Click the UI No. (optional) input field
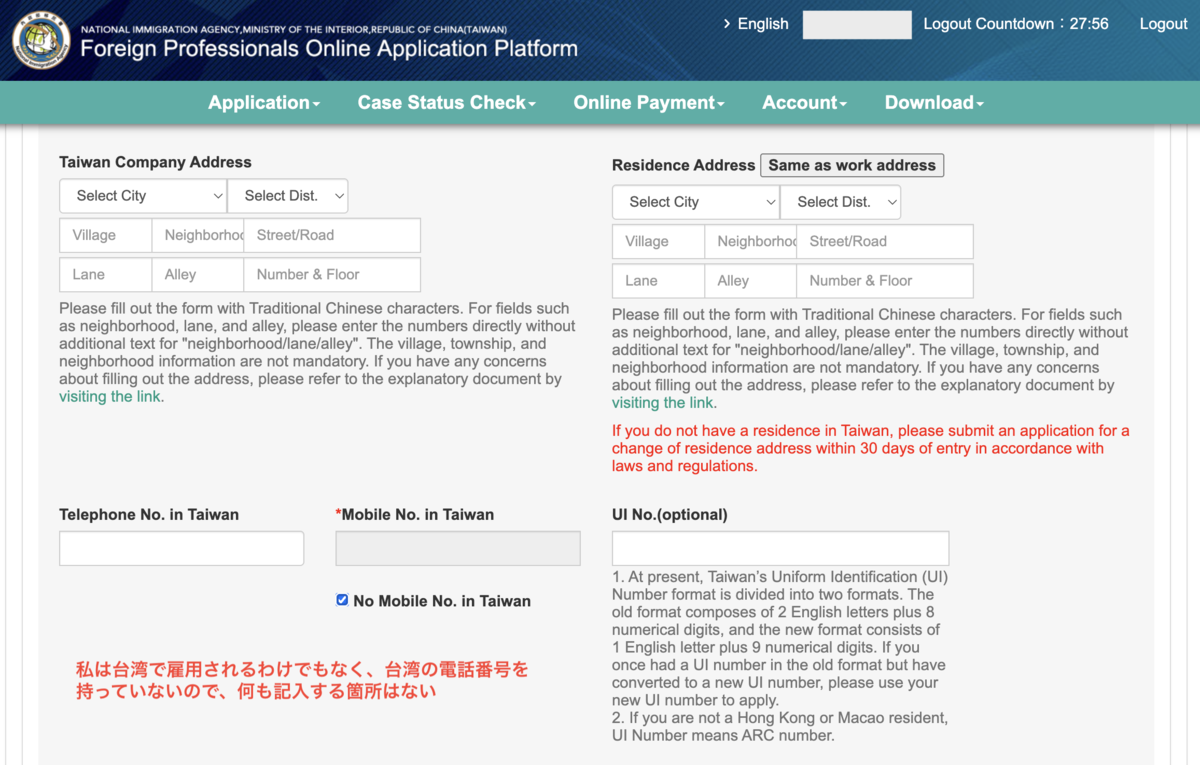The height and width of the screenshot is (765, 1200). (781, 549)
